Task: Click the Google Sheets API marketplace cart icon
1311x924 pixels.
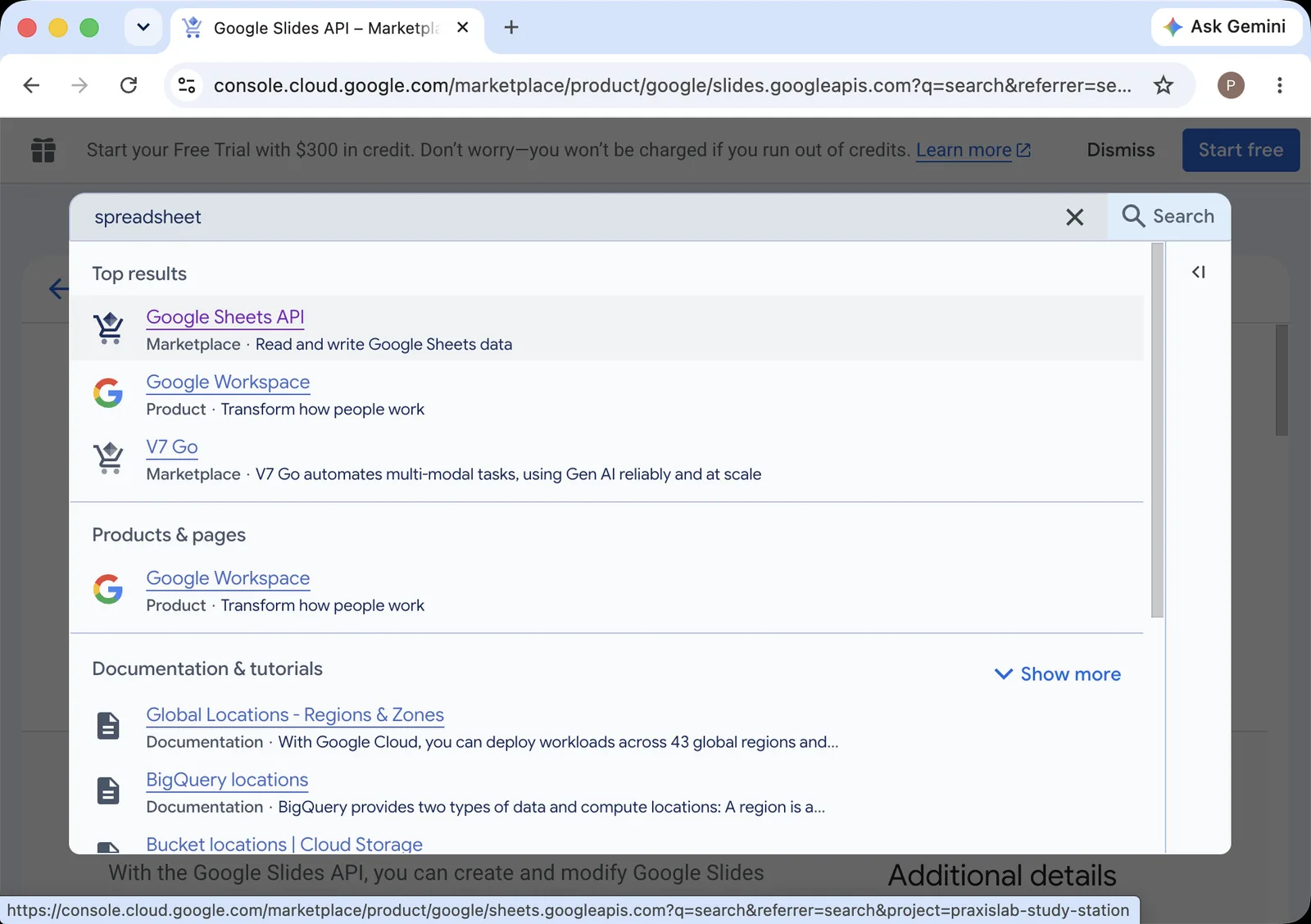Action: coord(108,328)
